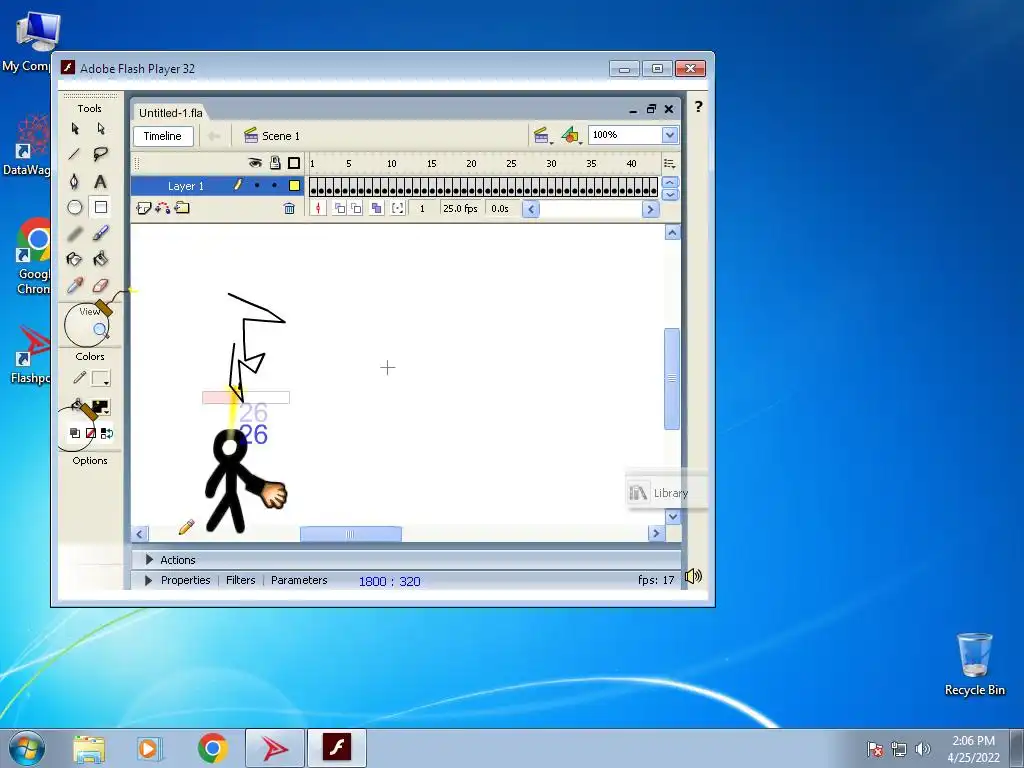The width and height of the screenshot is (1024, 768).
Task: Insert a layer folder
Action: coord(182,208)
